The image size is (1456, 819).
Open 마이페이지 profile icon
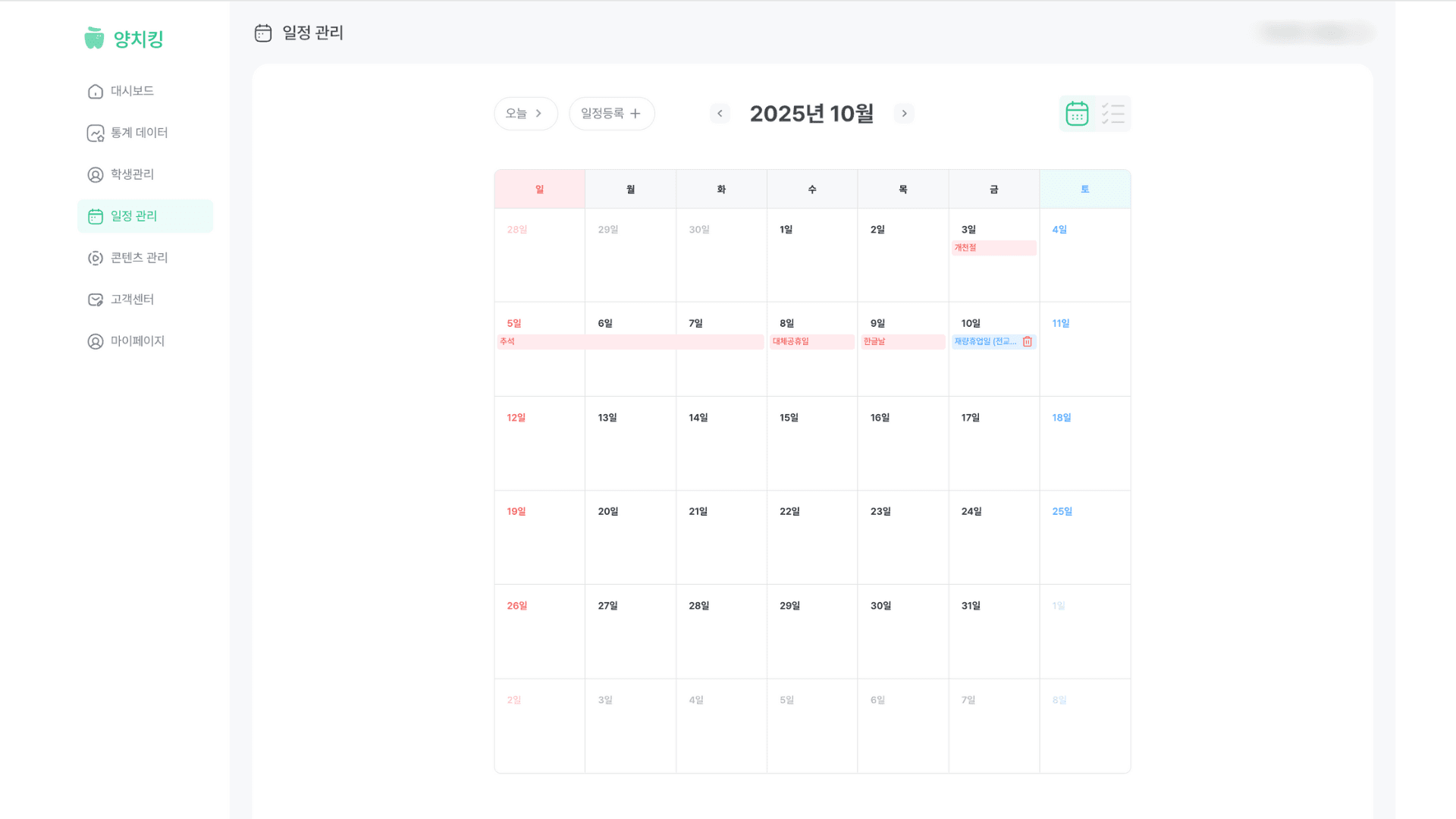[x=96, y=342]
